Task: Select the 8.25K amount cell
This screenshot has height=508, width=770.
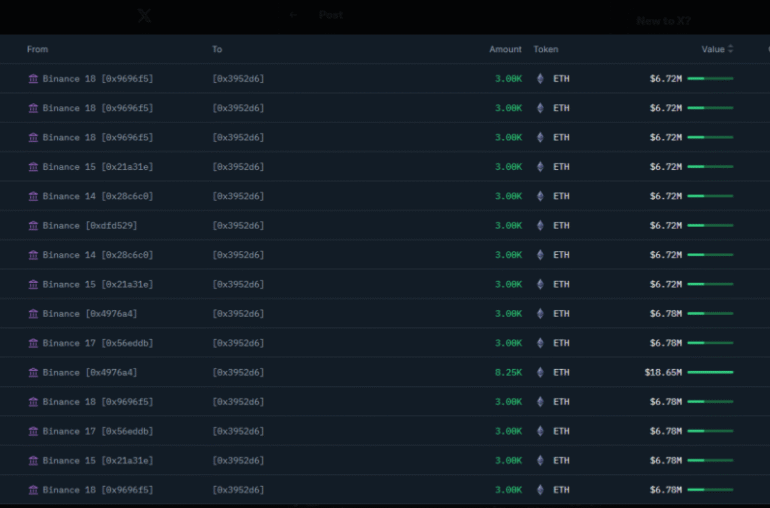Action: [x=508, y=373]
